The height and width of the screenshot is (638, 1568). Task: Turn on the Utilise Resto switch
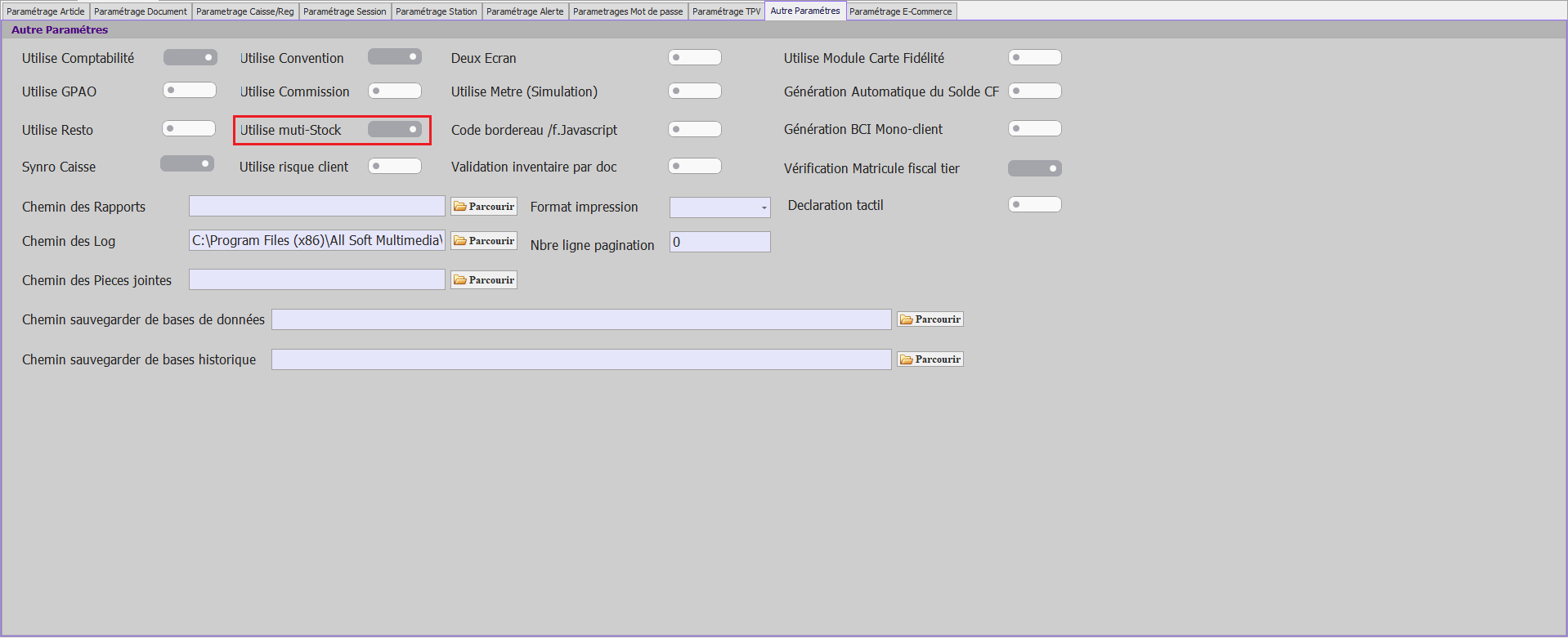click(189, 128)
